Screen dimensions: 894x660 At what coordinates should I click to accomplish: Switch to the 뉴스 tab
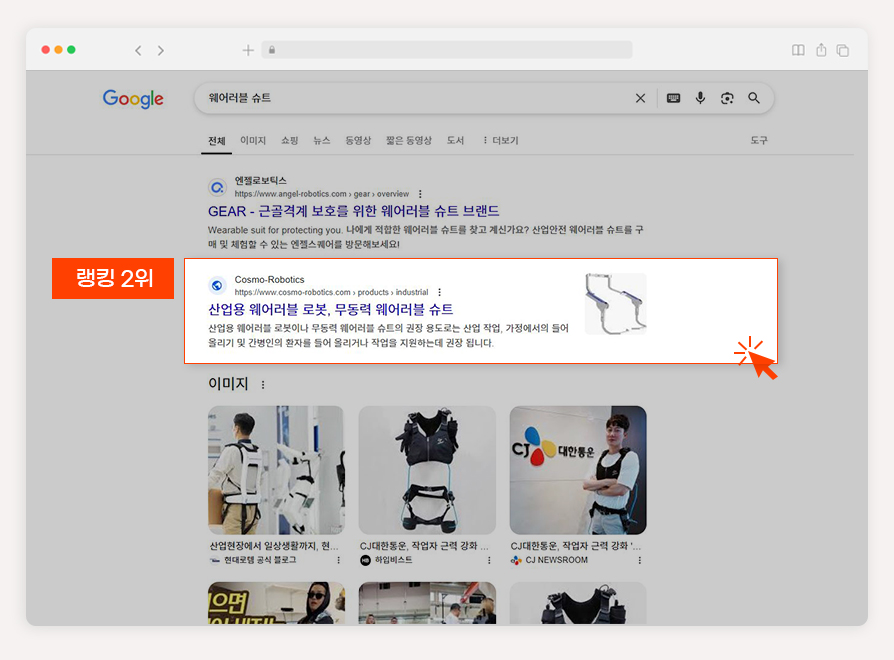pyautogui.click(x=322, y=140)
